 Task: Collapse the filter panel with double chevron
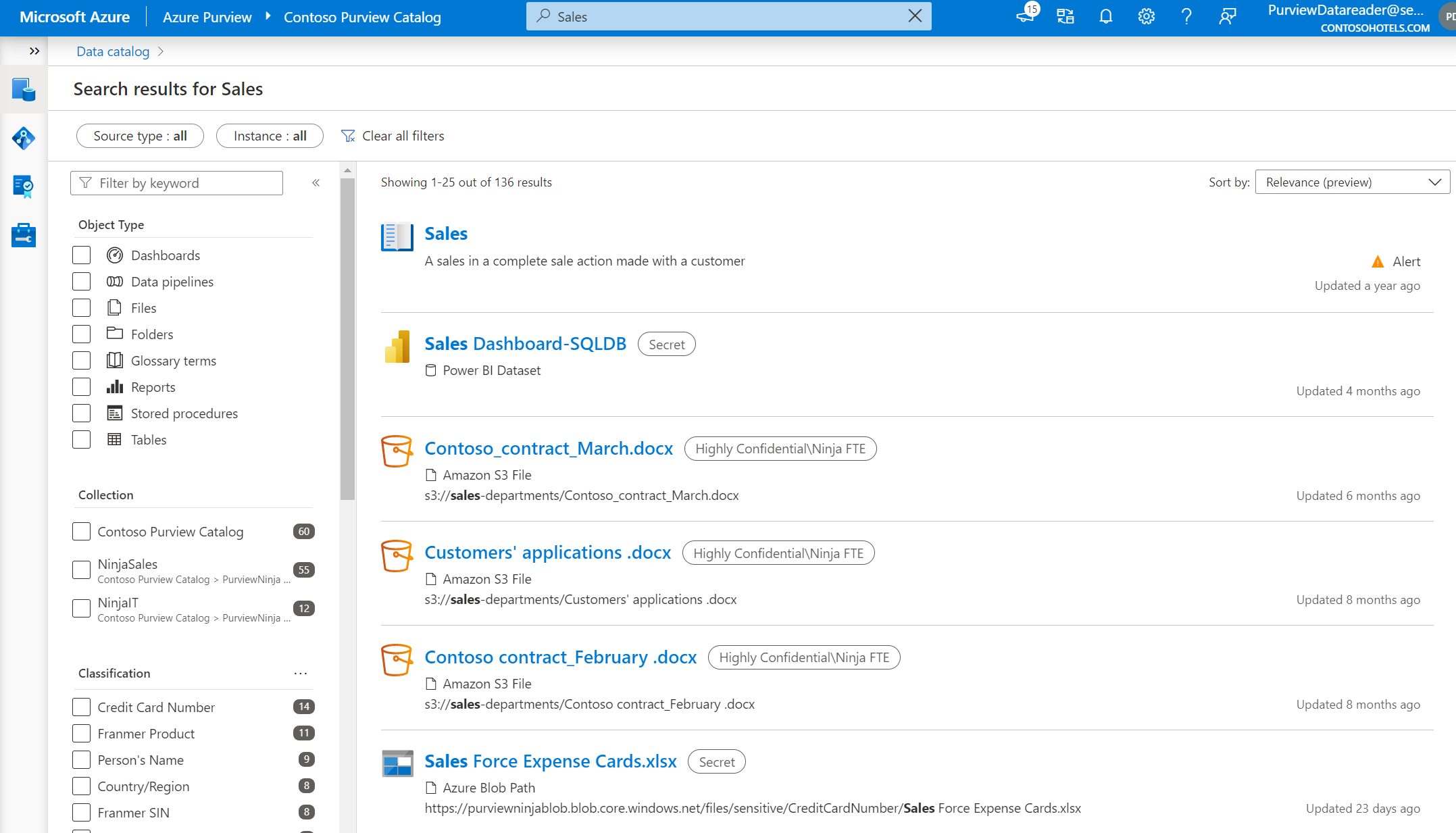(316, 183)
